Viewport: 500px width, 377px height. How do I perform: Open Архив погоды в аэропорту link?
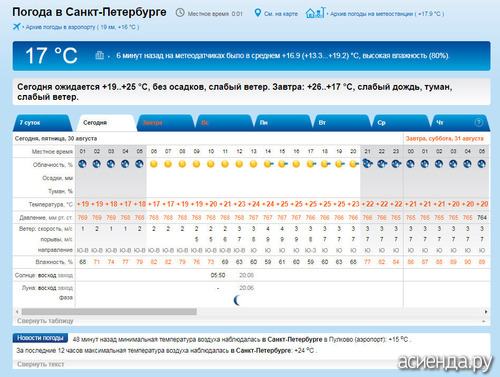point(81,27)
